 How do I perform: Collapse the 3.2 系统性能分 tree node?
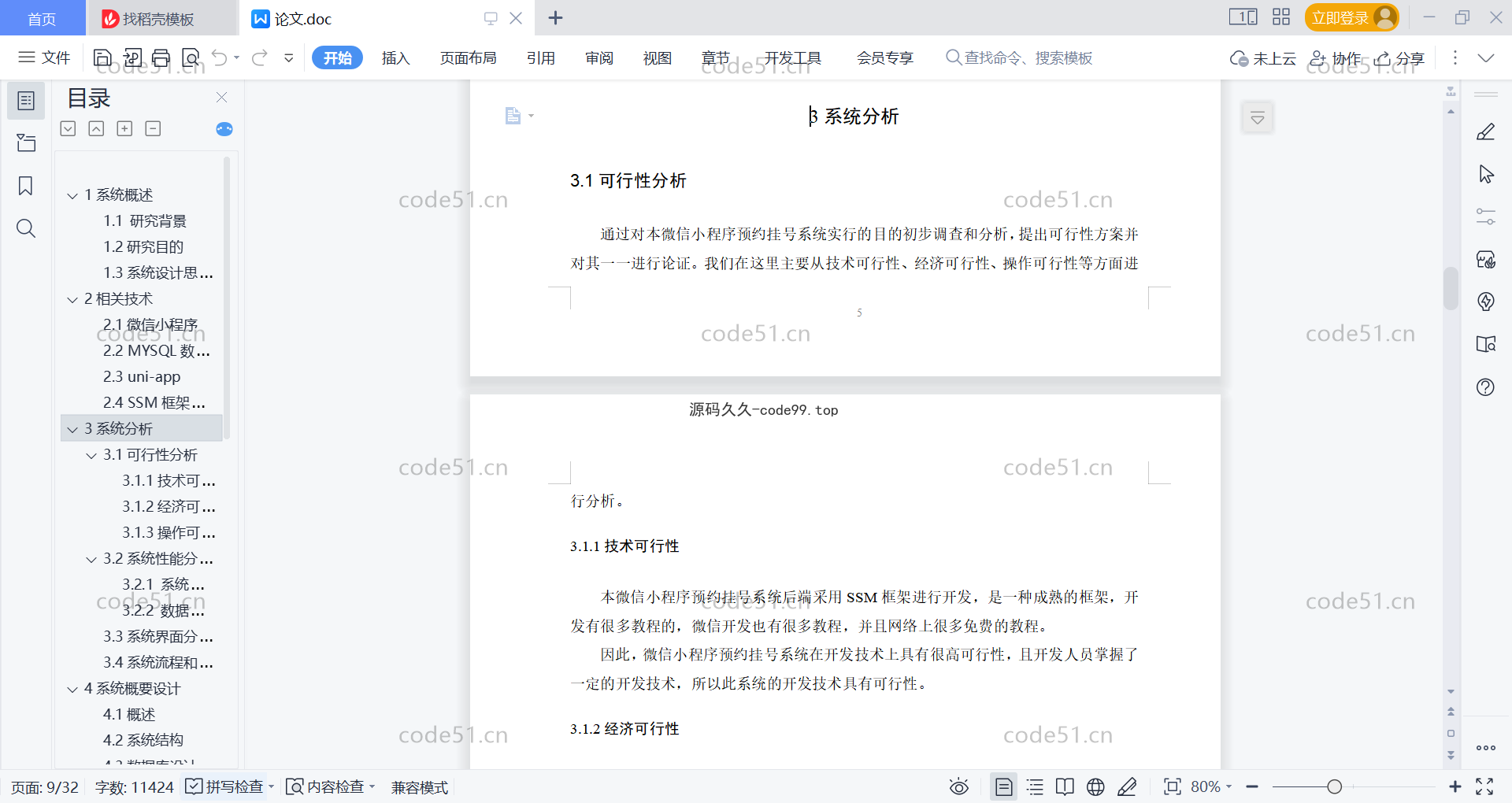(91, 560)
